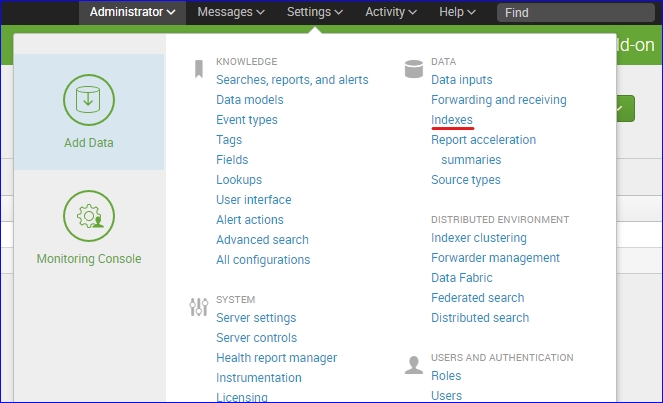Viewport: 663px width, 403px height.
Task: Open the Roles link
Action: (446, 376)
